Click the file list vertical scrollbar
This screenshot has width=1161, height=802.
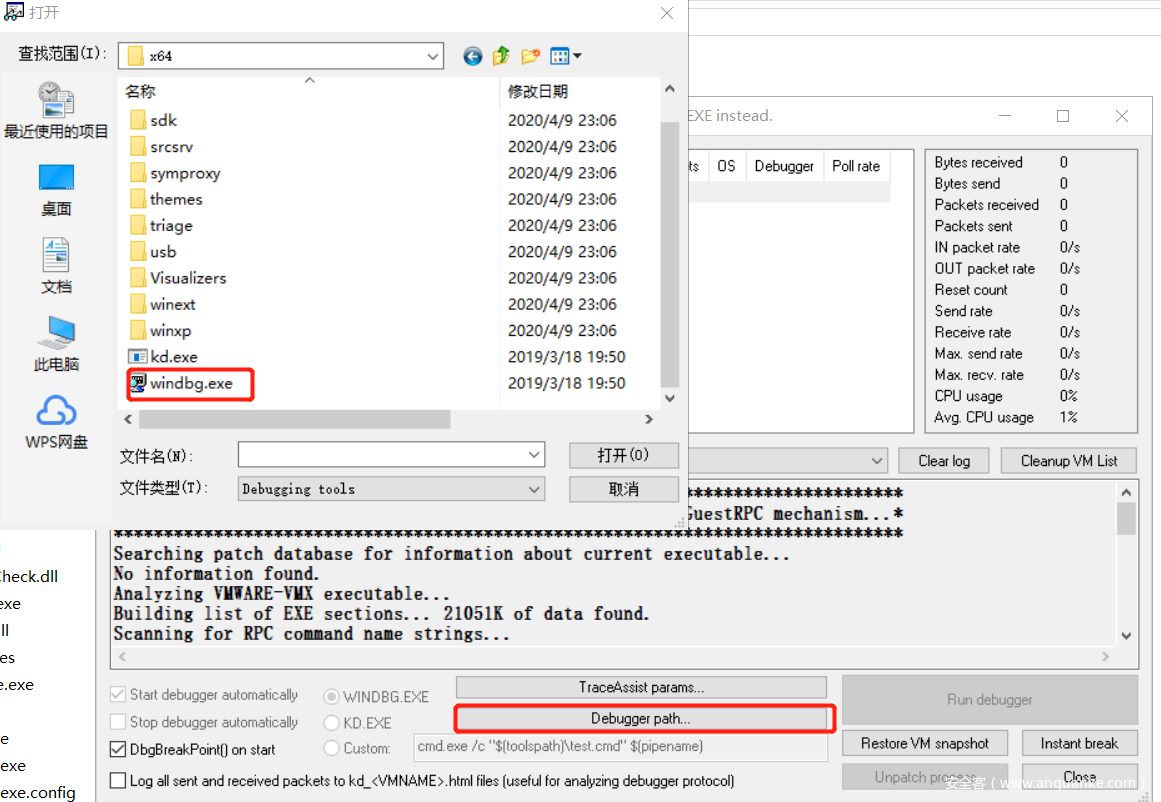point(669,254)
